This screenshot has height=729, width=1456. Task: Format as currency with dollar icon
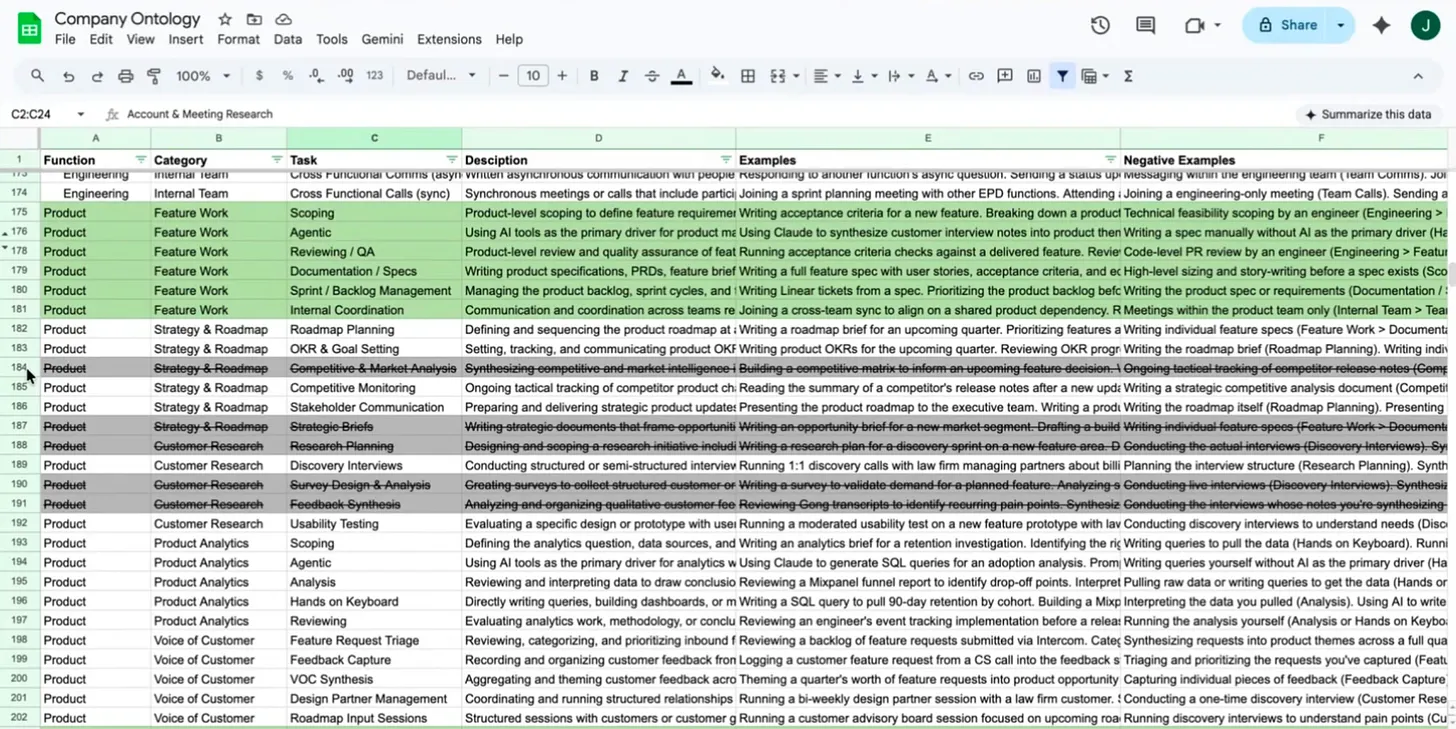(x=259, y=76)
